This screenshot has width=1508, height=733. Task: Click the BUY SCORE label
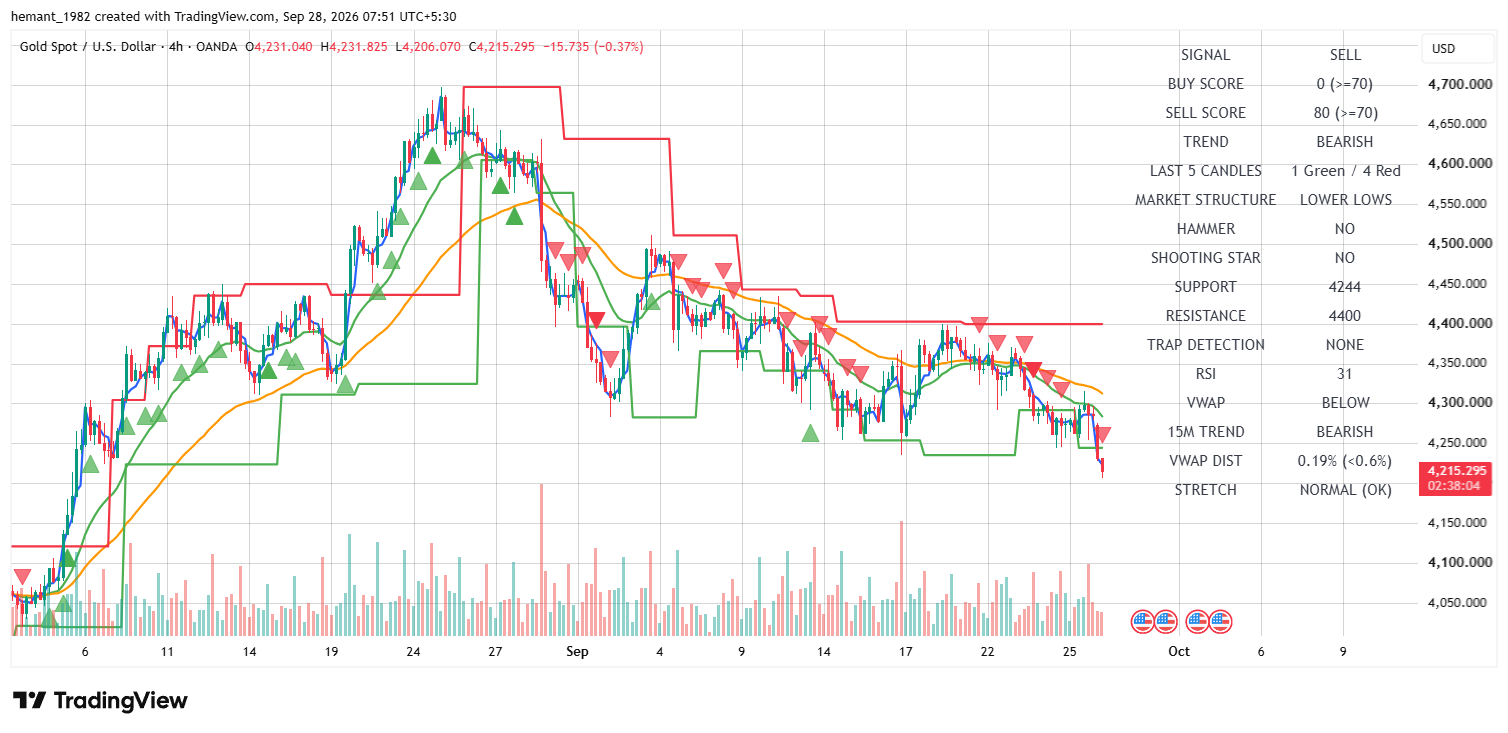coord(1206,84)
